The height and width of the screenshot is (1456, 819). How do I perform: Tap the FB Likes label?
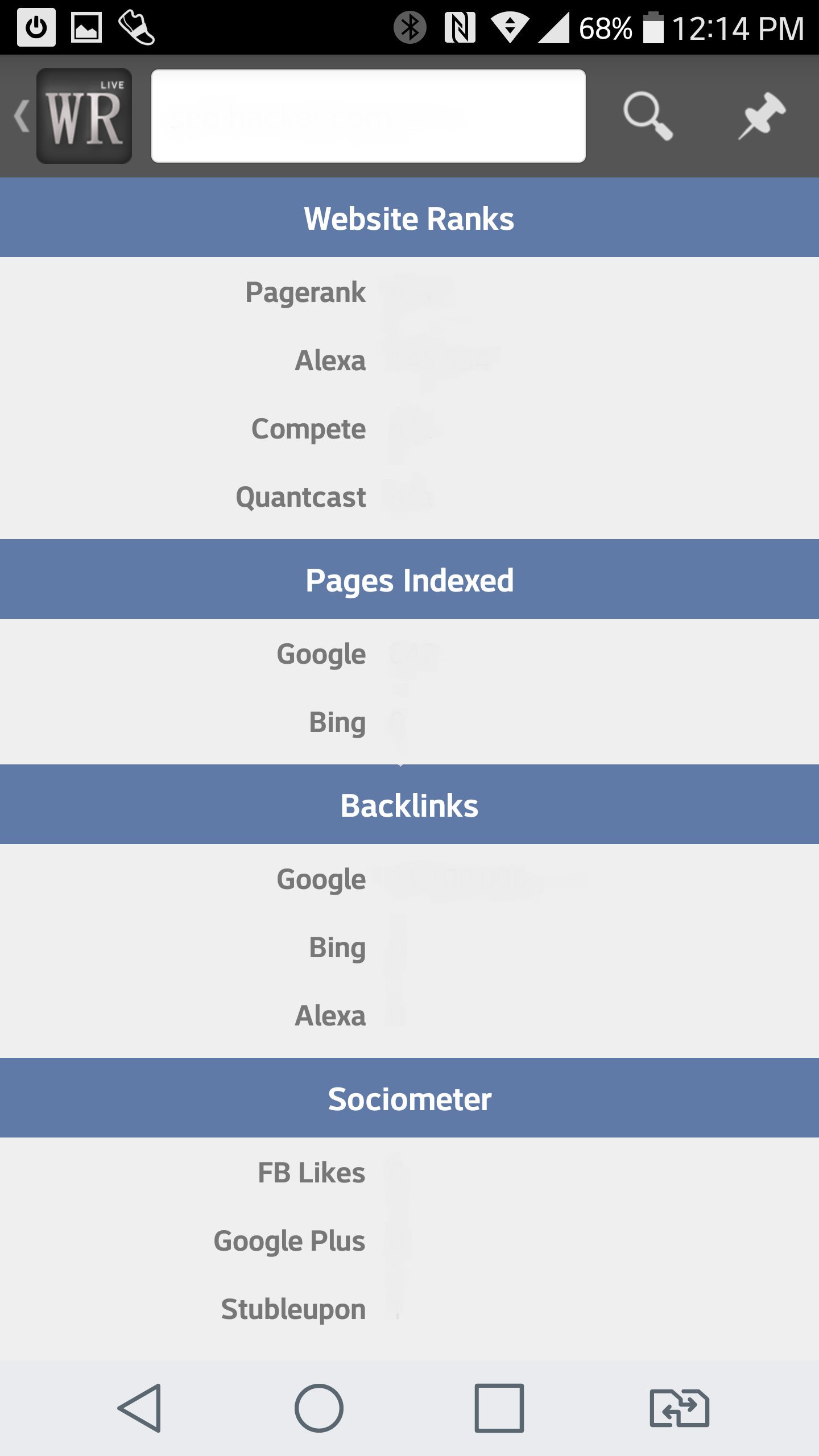[311, 1173]
